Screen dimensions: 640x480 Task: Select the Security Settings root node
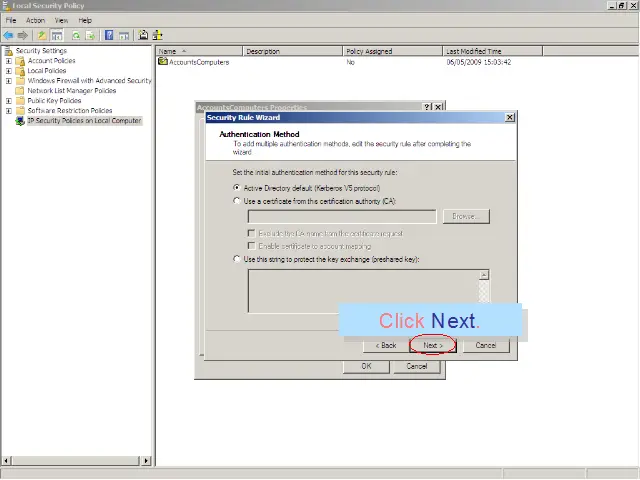click(41, 51)
